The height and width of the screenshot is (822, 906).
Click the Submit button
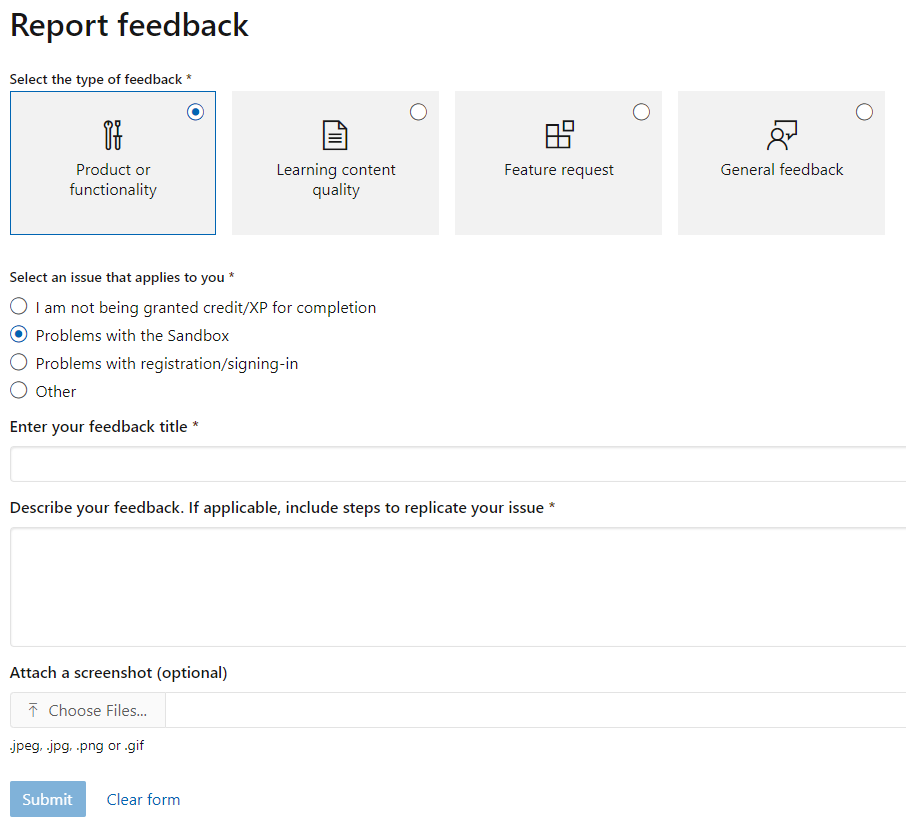pyautogui.click(x=47, y=799)
